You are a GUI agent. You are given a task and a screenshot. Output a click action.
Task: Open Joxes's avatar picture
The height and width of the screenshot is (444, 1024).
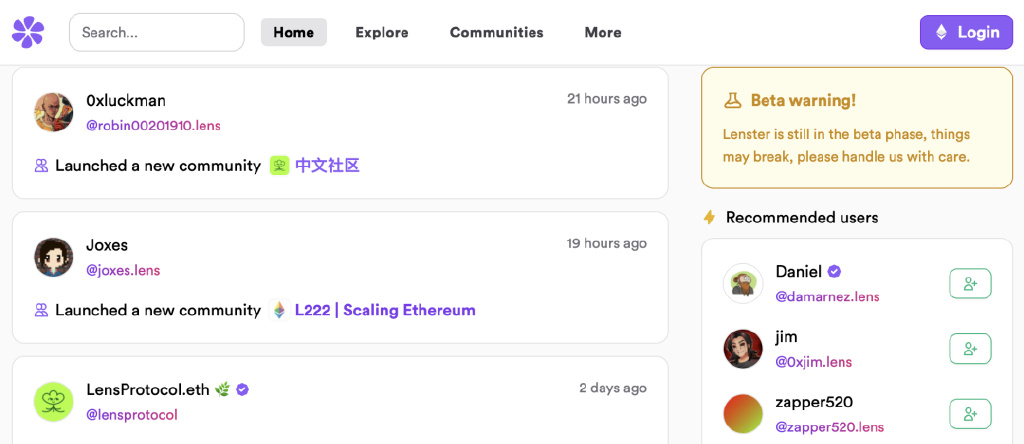point(54,257)
